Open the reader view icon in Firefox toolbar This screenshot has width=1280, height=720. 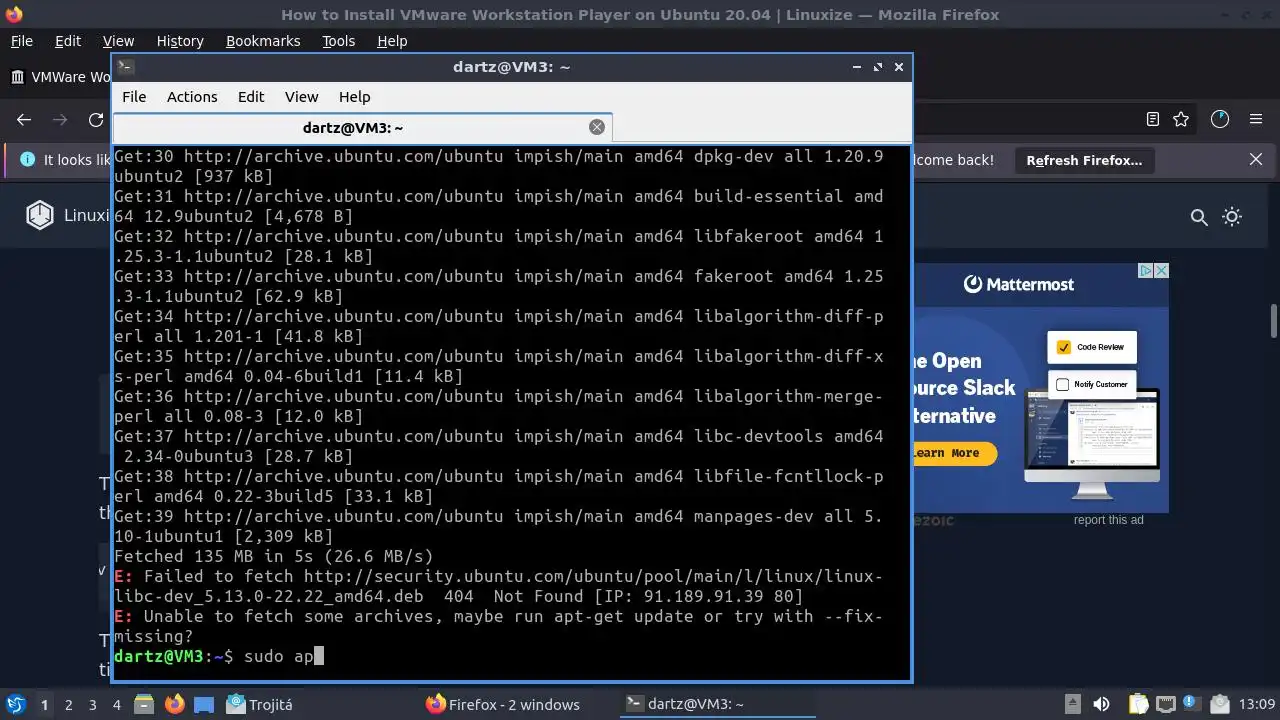tap(1153, 119)
